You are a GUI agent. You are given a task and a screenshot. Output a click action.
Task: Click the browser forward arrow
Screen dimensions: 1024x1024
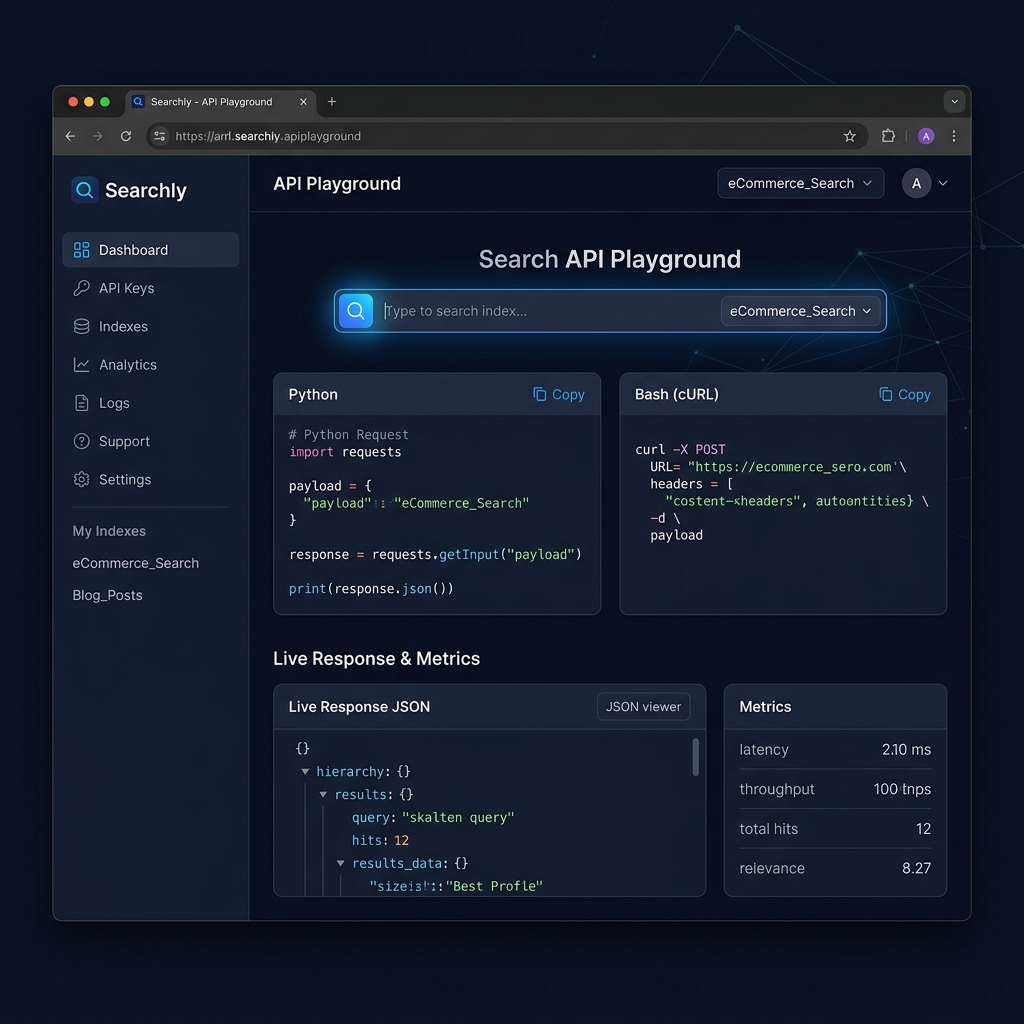(97, 136)
